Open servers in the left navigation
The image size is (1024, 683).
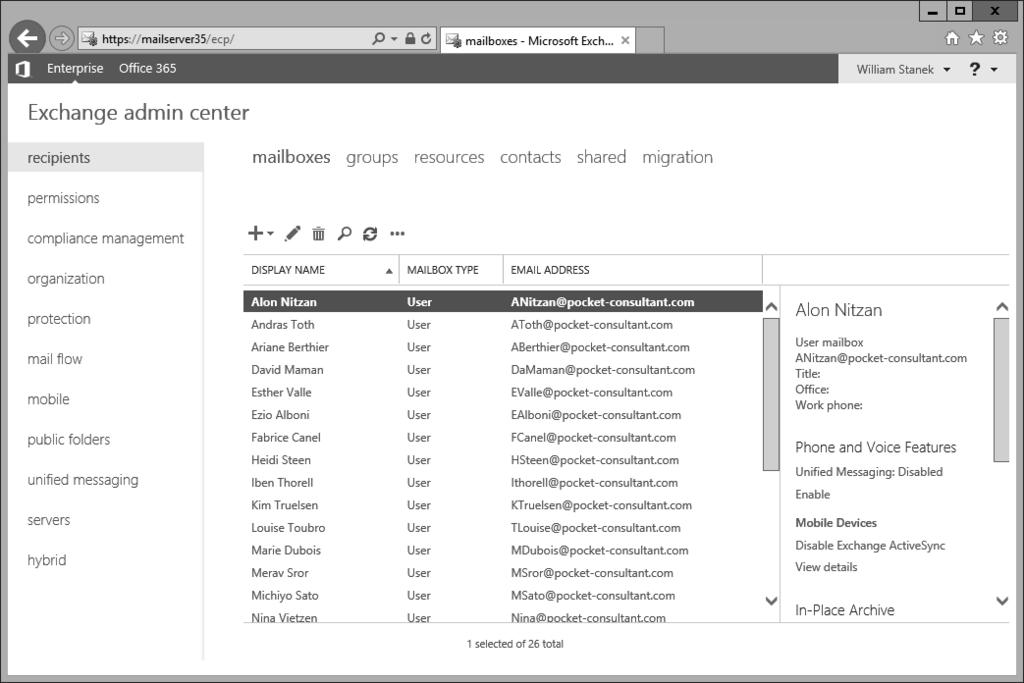[x=48, y=520]
